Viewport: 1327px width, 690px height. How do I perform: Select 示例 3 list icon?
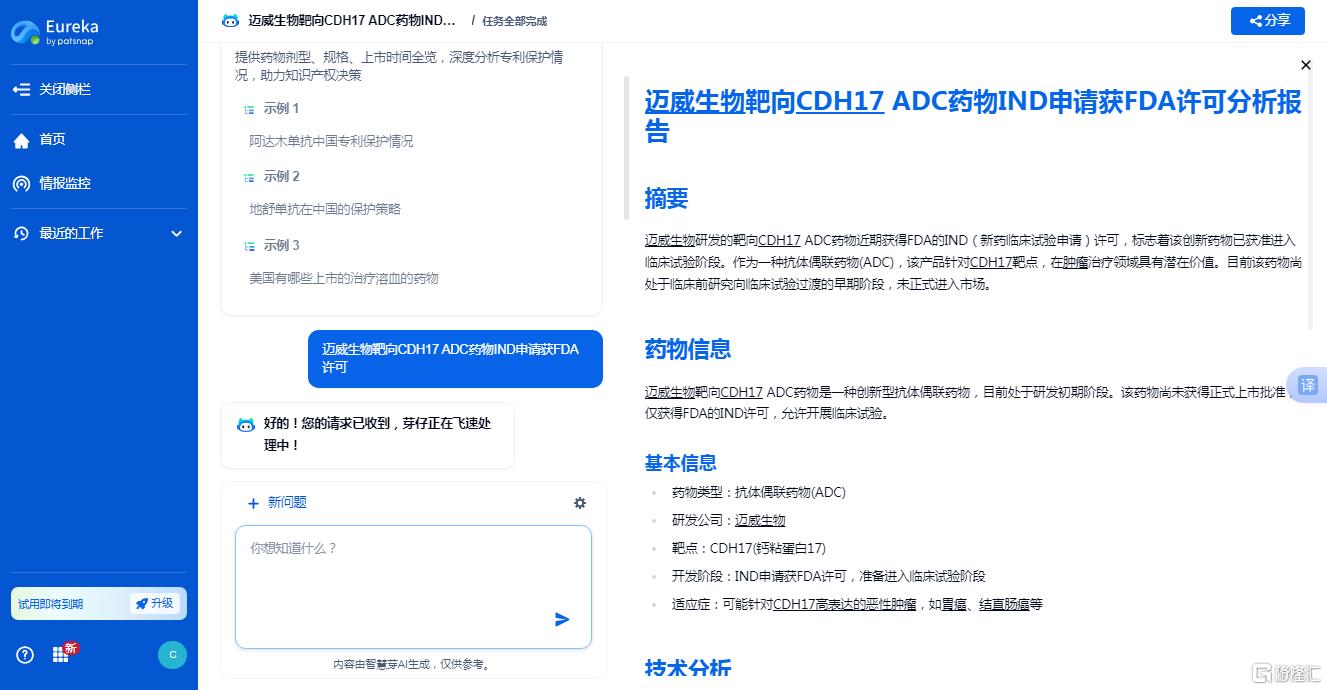point(249,246)
